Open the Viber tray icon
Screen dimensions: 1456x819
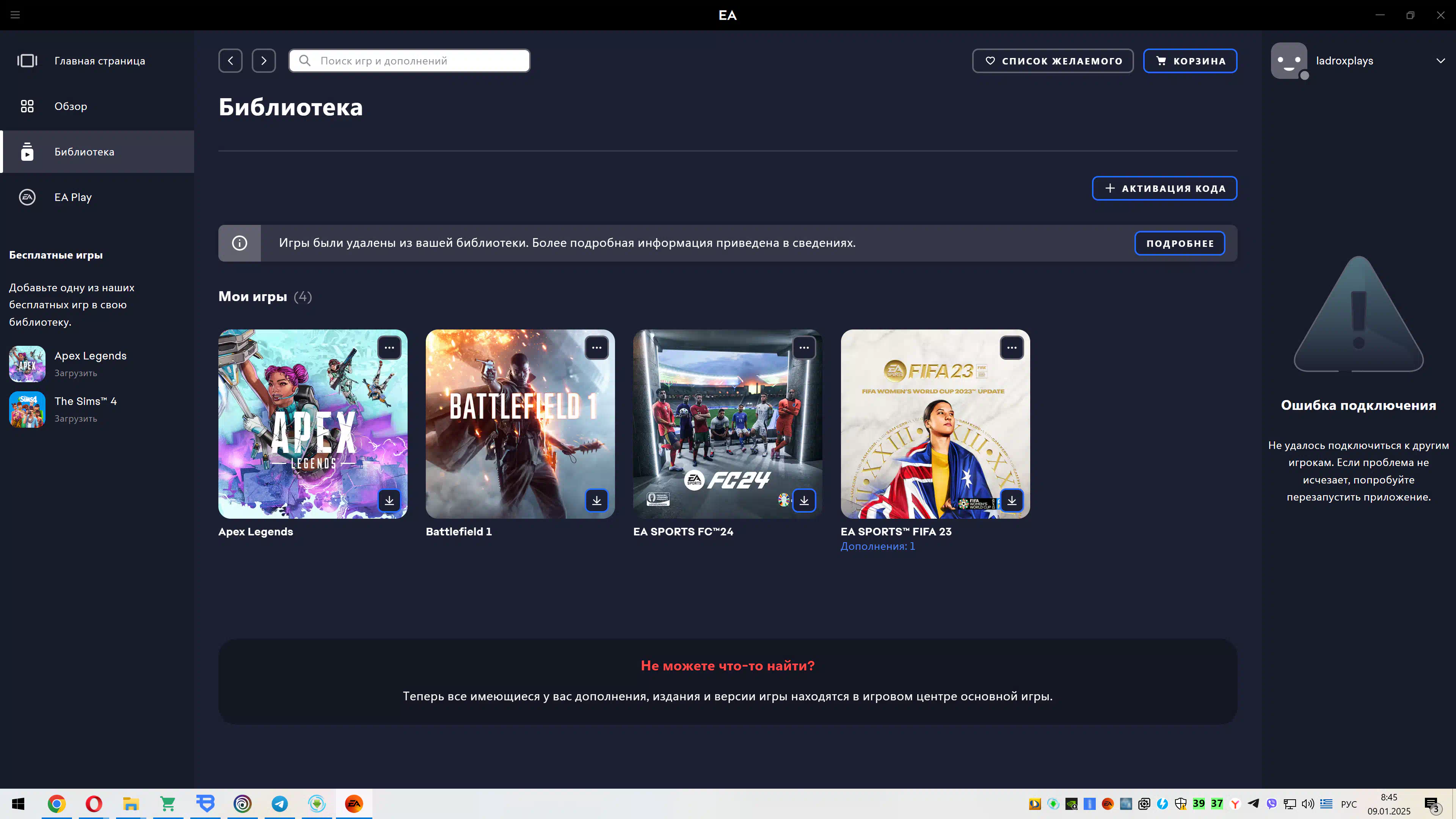tap(1272, 804)
